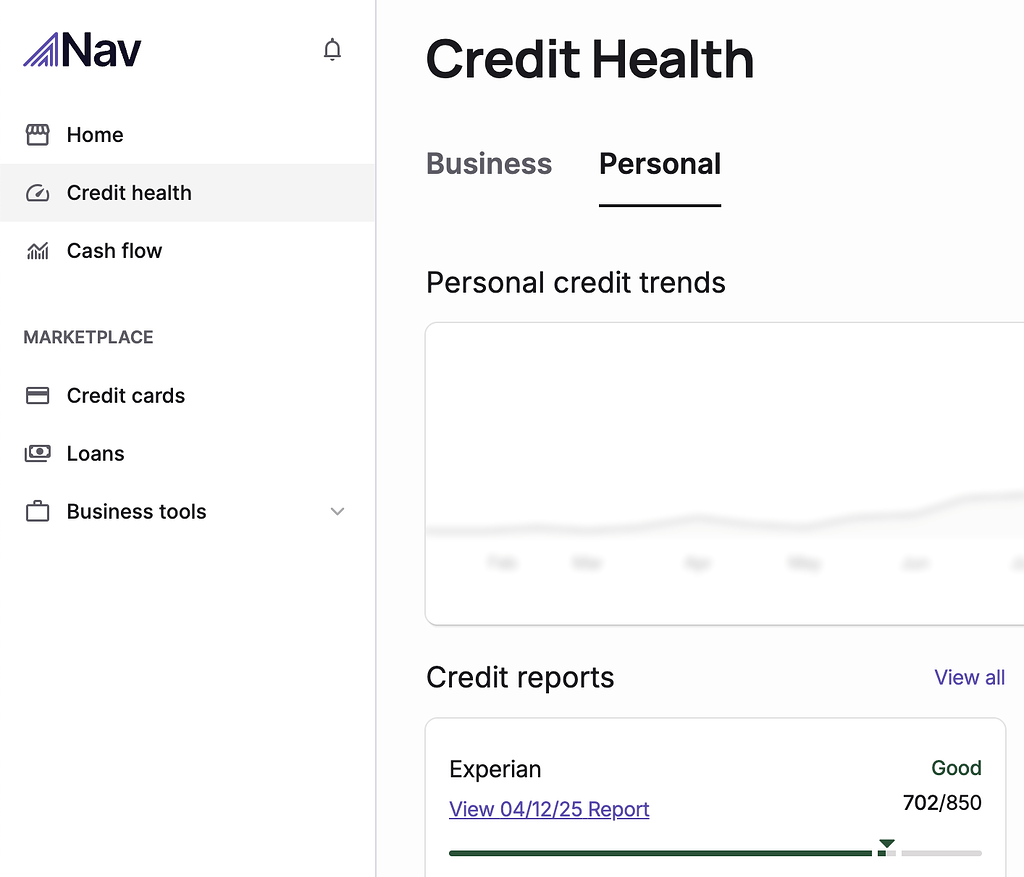This screenshot has width=1024, height=877.
Task: Select the Personal tab
Action: (660, 164)
